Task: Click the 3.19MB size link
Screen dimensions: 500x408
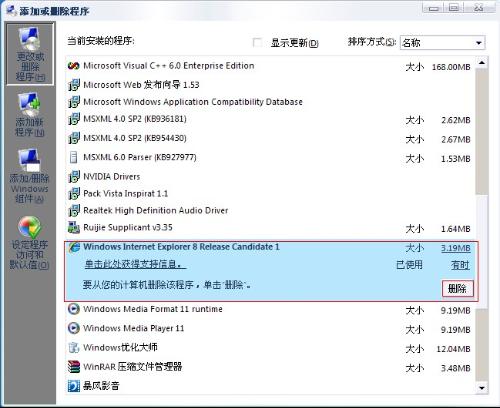Action: [x=456, y=248]
